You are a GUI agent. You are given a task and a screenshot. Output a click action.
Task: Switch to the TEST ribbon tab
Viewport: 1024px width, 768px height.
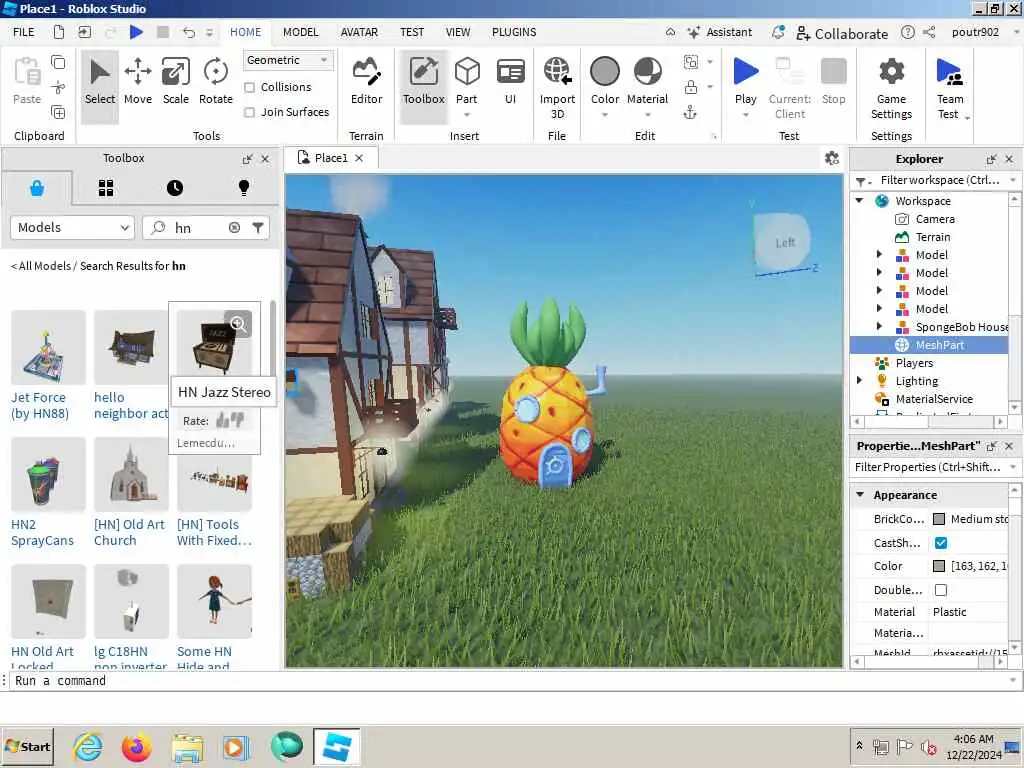(412, 32)
